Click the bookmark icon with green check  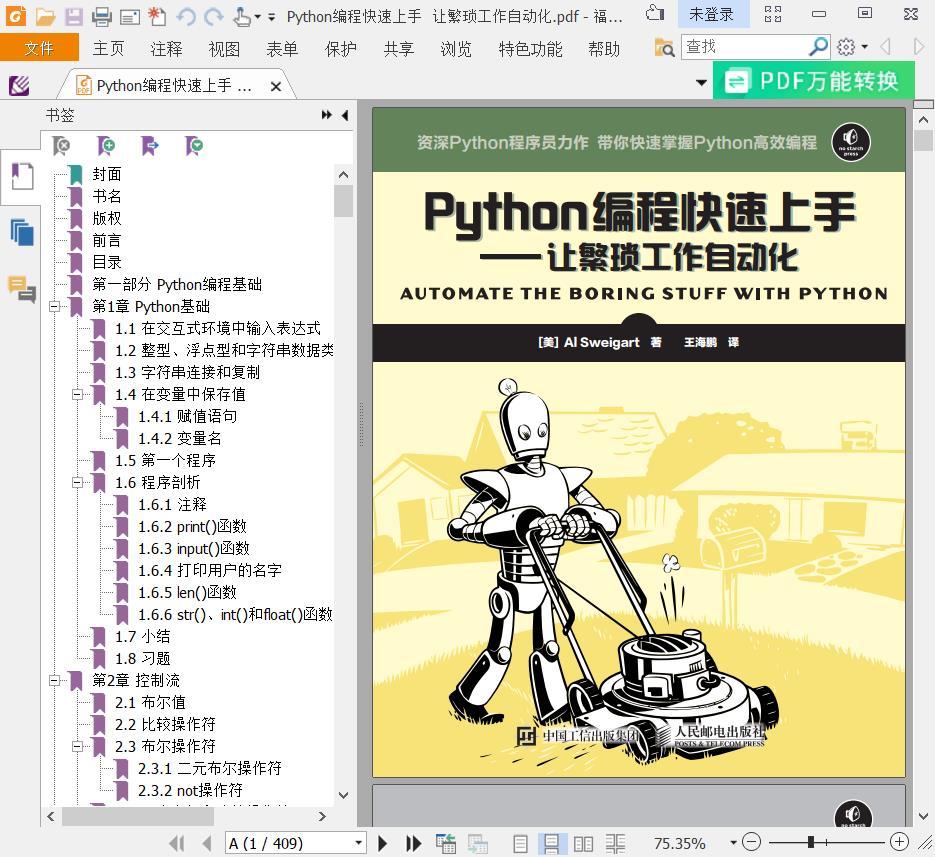194,145
